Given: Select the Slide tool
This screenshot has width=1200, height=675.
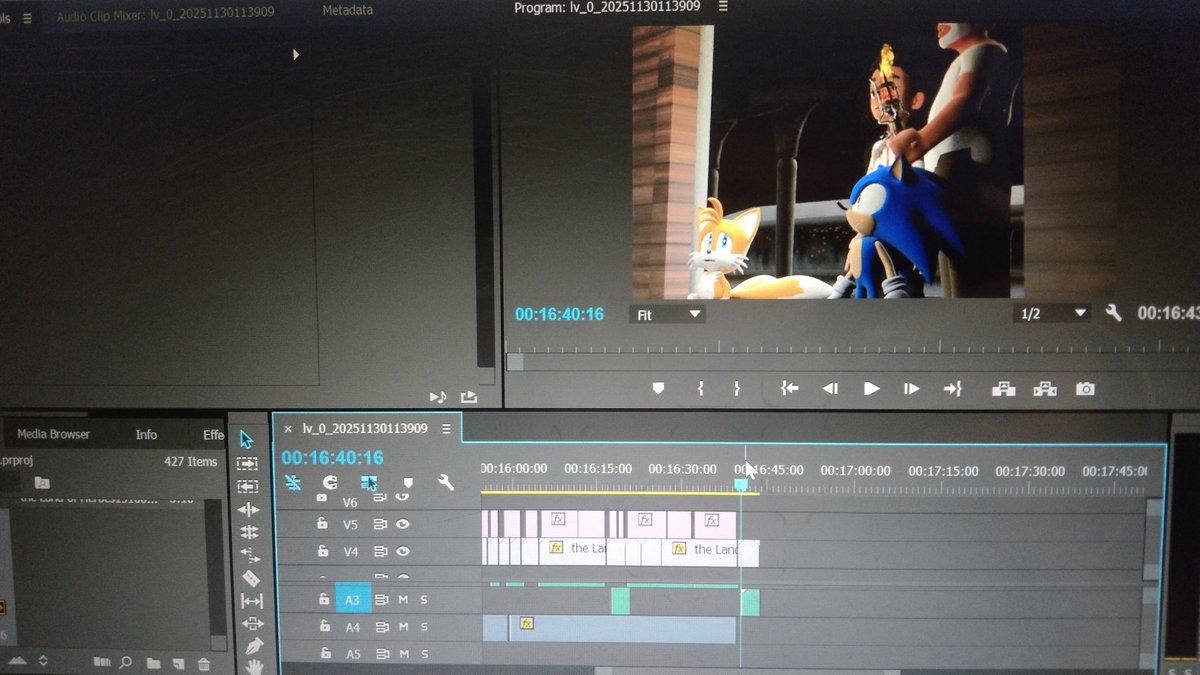Looking at the screenshot, I should coord(253,623).
